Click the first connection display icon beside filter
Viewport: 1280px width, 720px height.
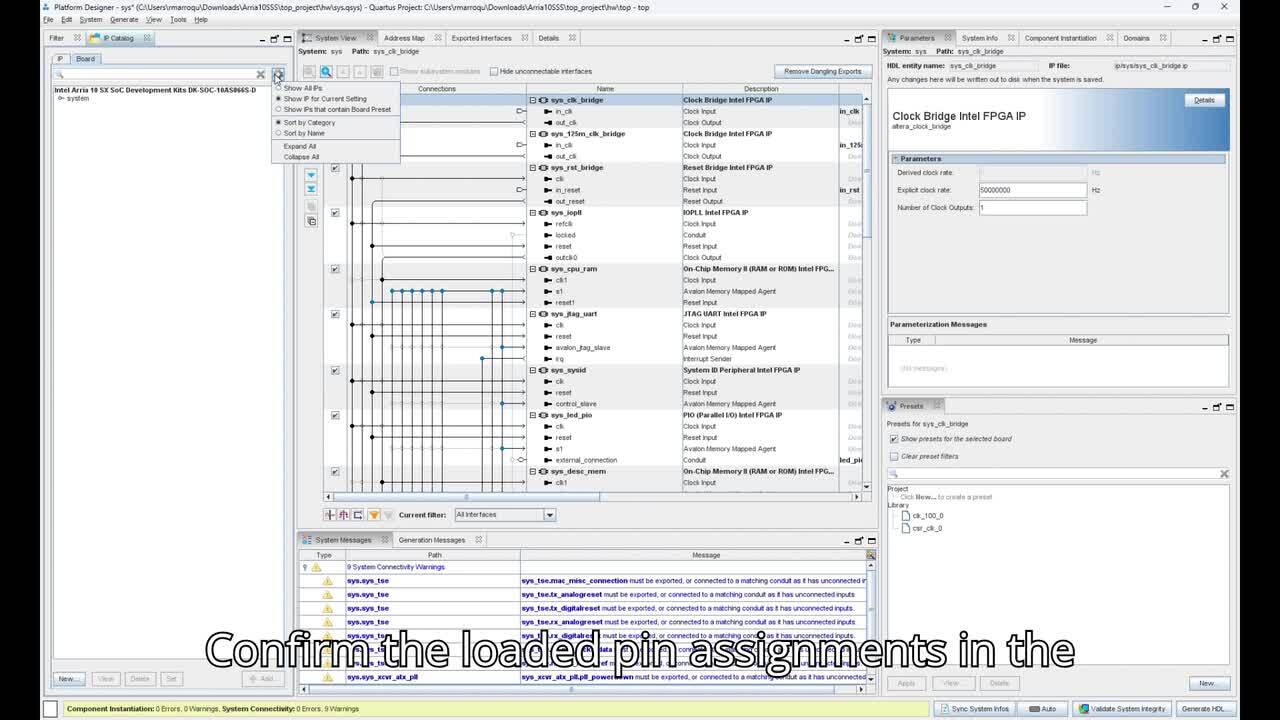click(x=329, y=515)
